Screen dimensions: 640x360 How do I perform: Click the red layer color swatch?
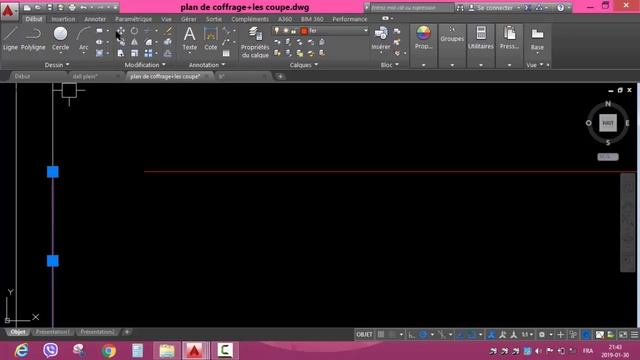tap(304, 31)
